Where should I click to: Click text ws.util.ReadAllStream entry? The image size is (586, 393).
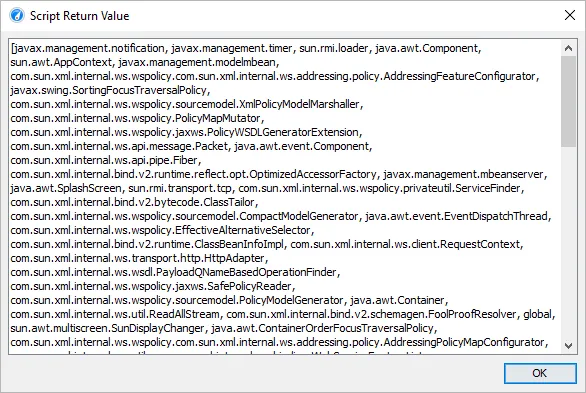point(115,314)
